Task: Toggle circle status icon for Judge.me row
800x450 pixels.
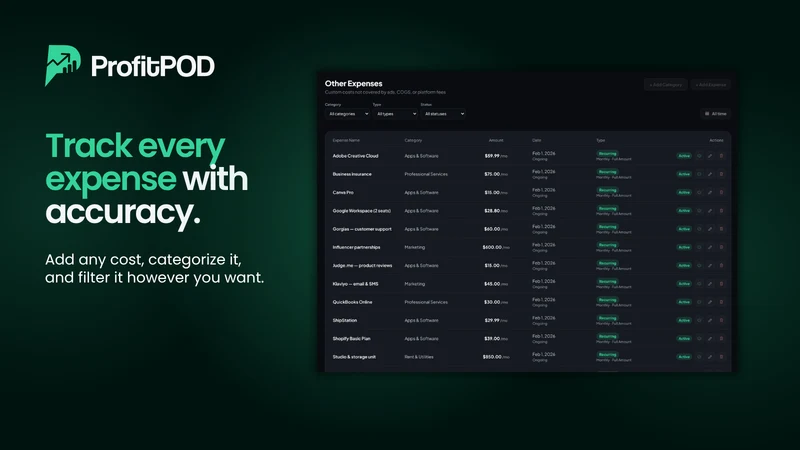Action: coord(699,265)
